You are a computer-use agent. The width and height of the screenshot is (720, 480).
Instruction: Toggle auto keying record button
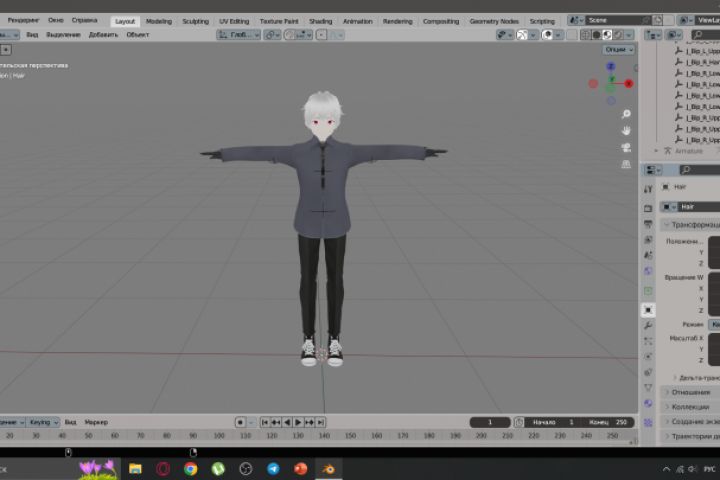240,422
